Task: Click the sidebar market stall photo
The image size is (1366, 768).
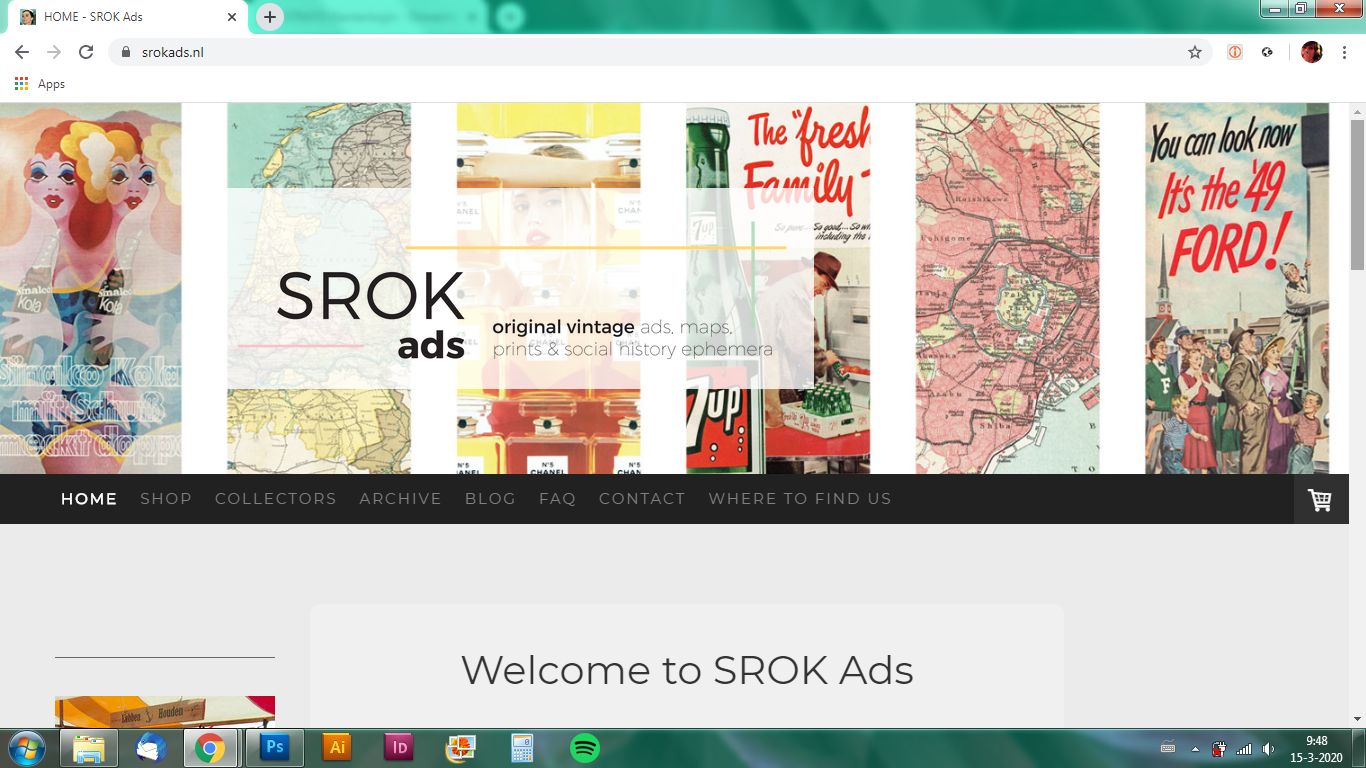Action: click(165, 712)
